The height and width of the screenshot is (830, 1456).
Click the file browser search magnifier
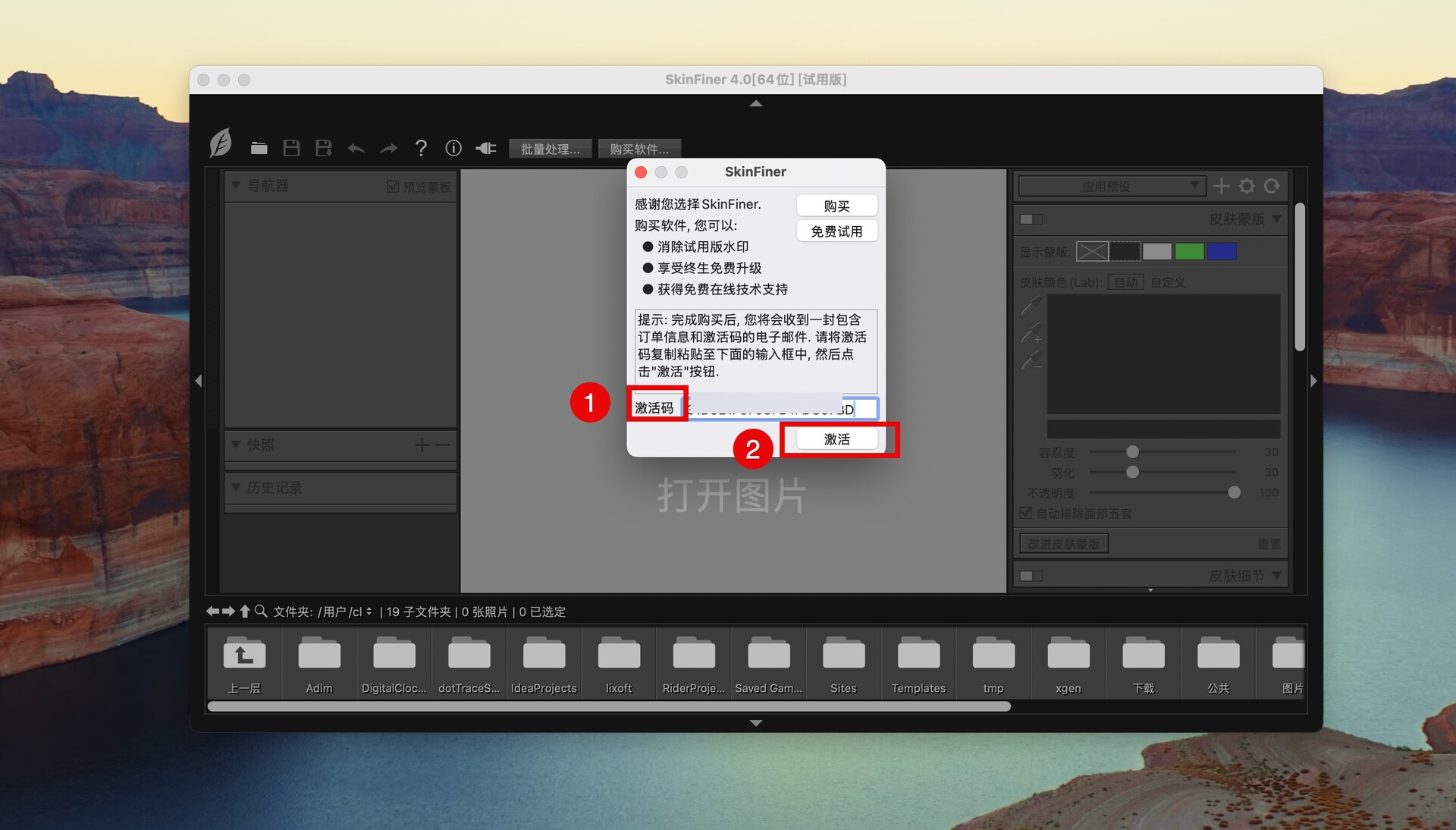click(x=261, y=611)
